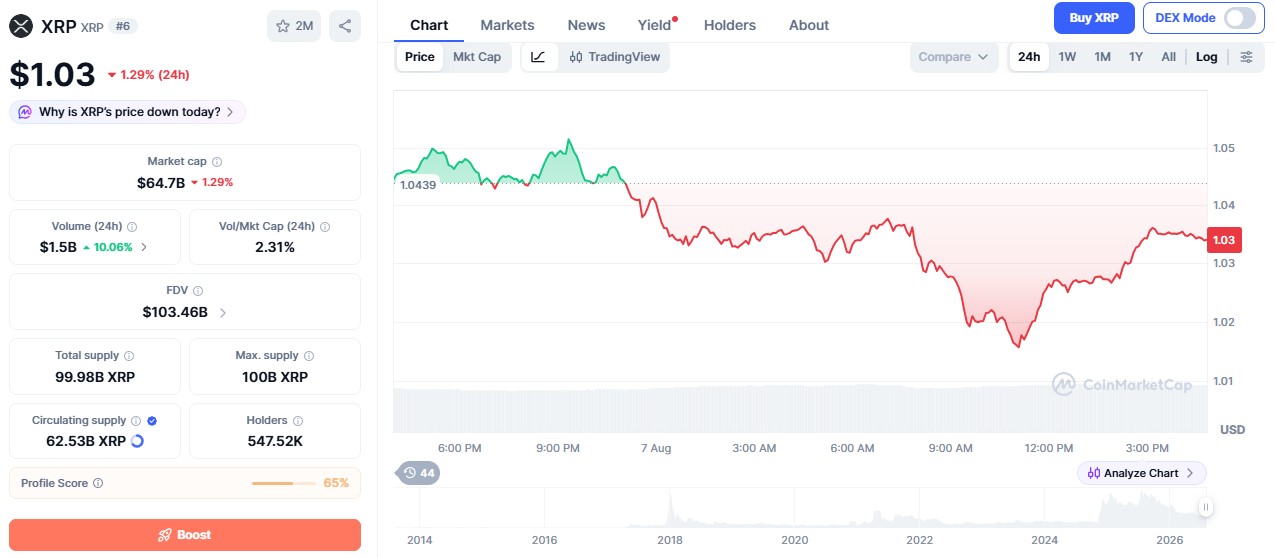The width and height of the screenshot is (1275, 558).
Task: Select 1W time range
Action: click(x=1067, y=57)
